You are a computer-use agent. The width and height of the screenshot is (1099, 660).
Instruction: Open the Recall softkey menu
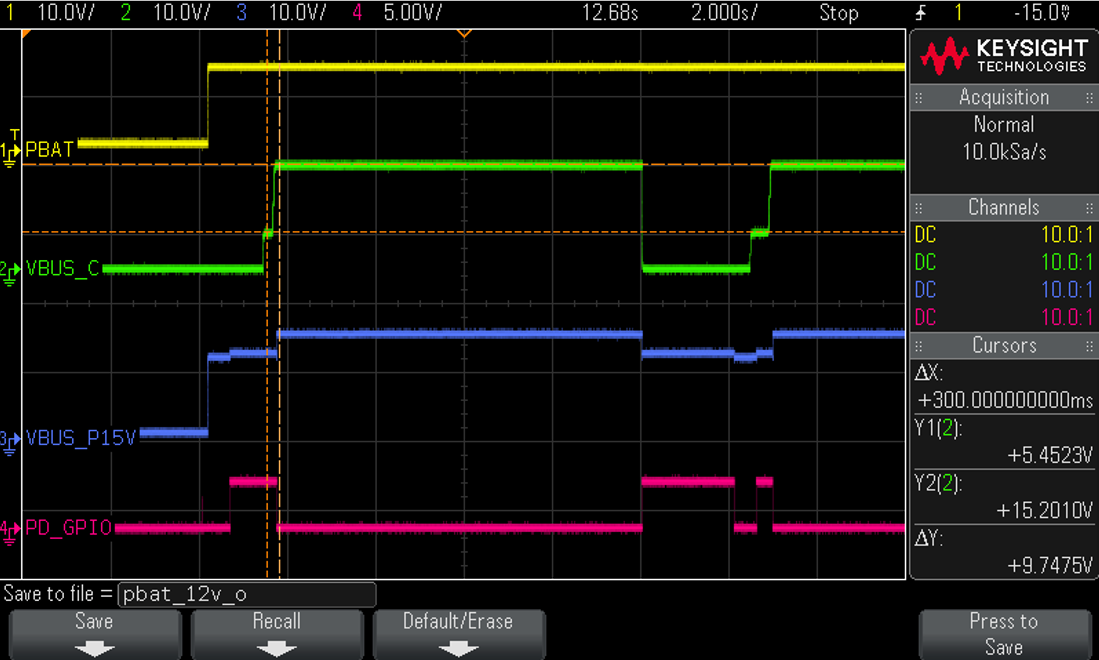[277, 635]
